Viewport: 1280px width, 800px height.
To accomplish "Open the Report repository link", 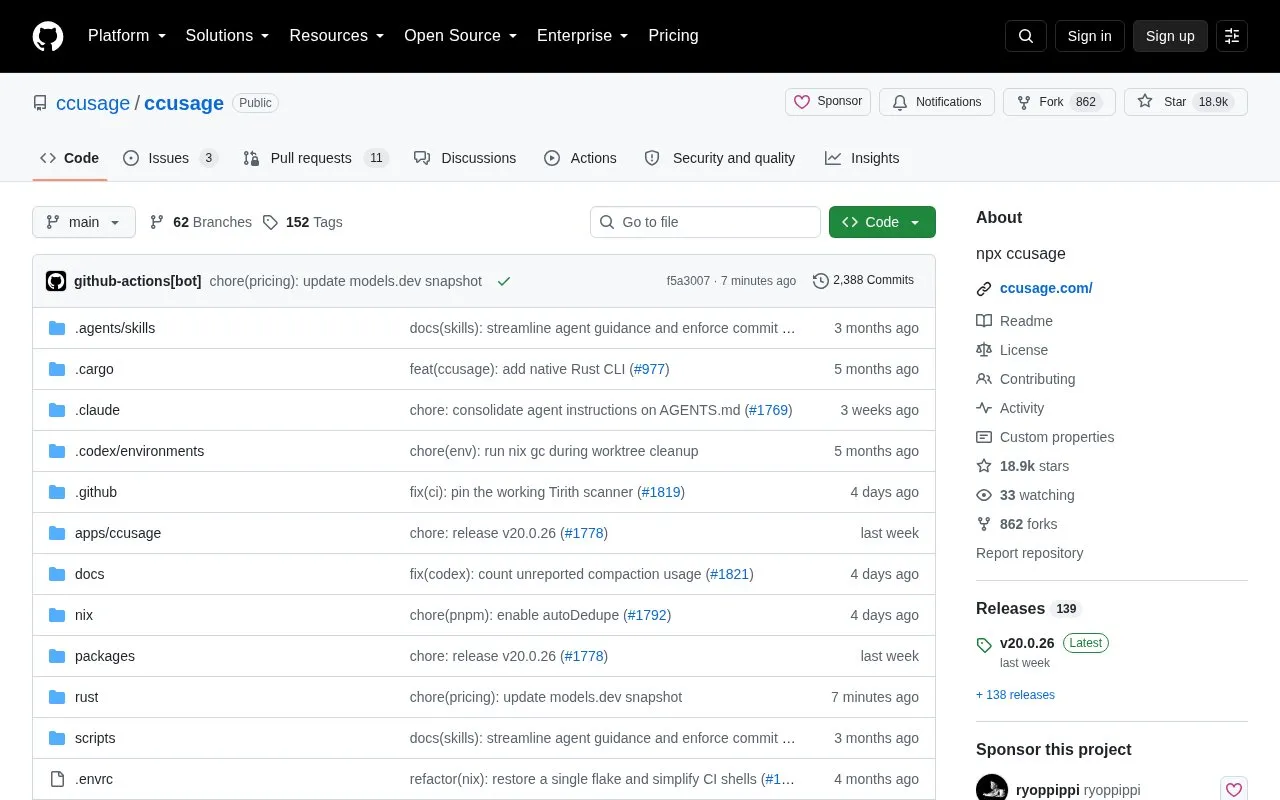I will click(1029, 553).
